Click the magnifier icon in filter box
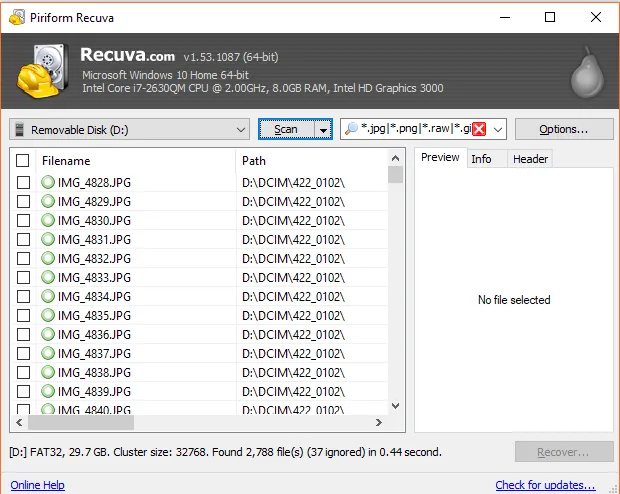The height and width of the screenshot is (494, 620). pos(351,129)
